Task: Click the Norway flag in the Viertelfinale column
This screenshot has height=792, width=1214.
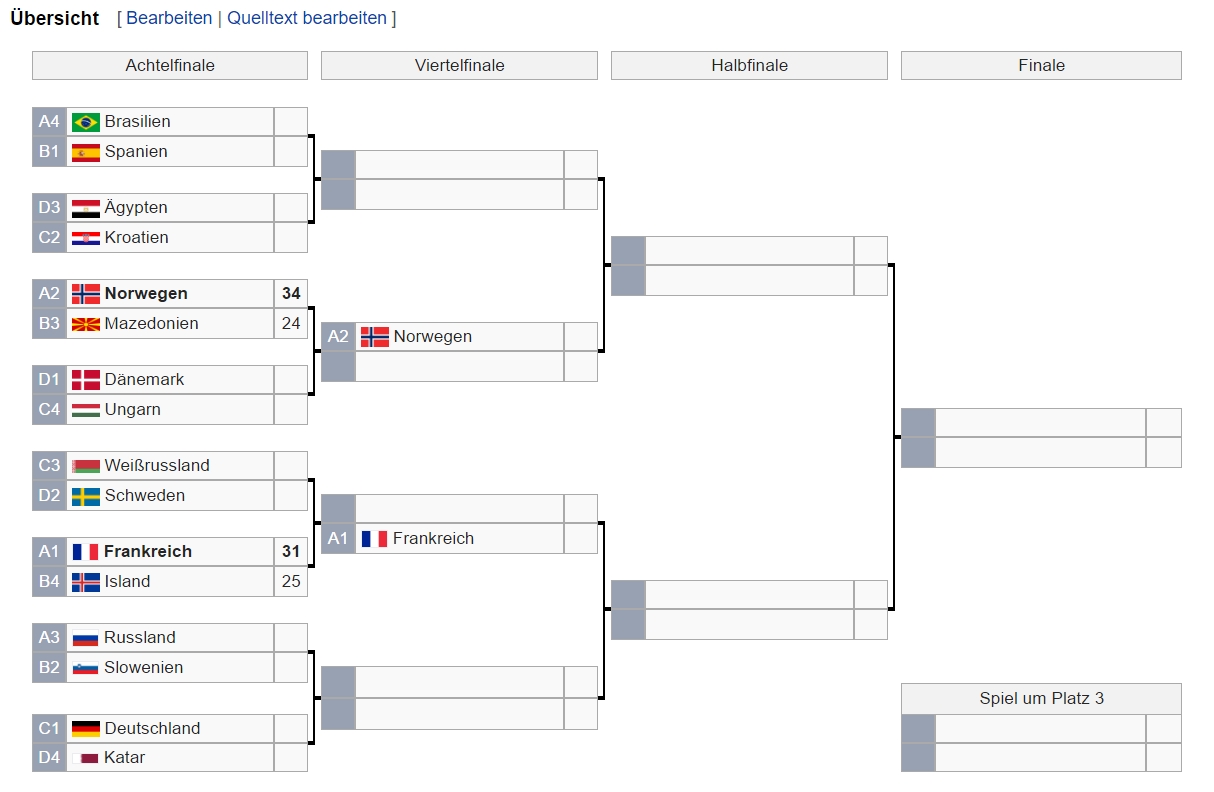Action: point(375,337)
